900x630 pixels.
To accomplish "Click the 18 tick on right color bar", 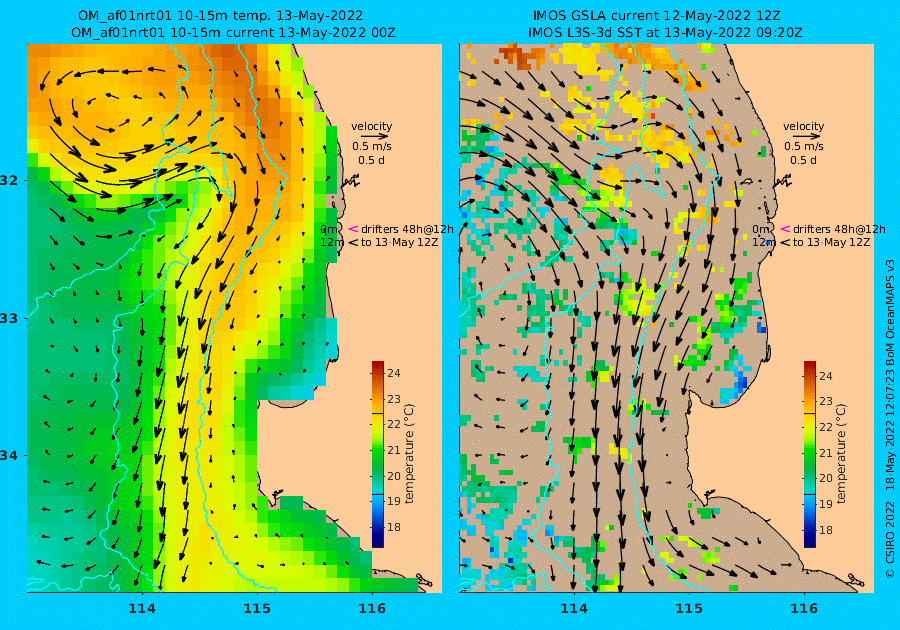I will coord(825,530).
